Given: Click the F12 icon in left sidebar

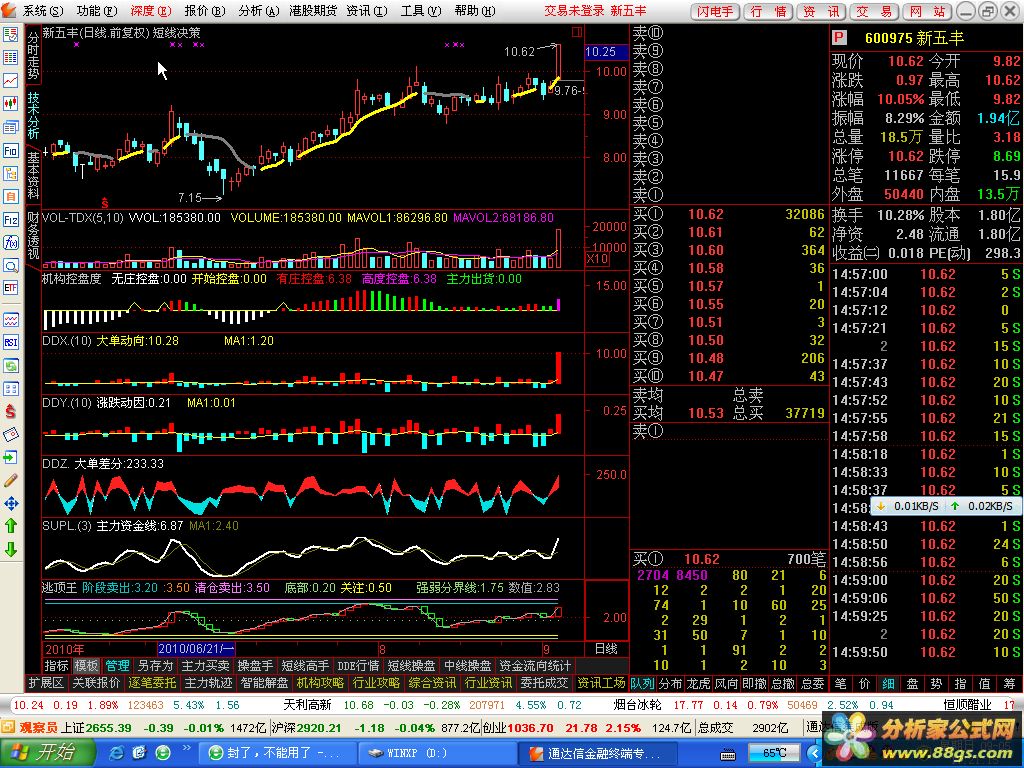Looking at the screenshot, I should tap(10, 219).
